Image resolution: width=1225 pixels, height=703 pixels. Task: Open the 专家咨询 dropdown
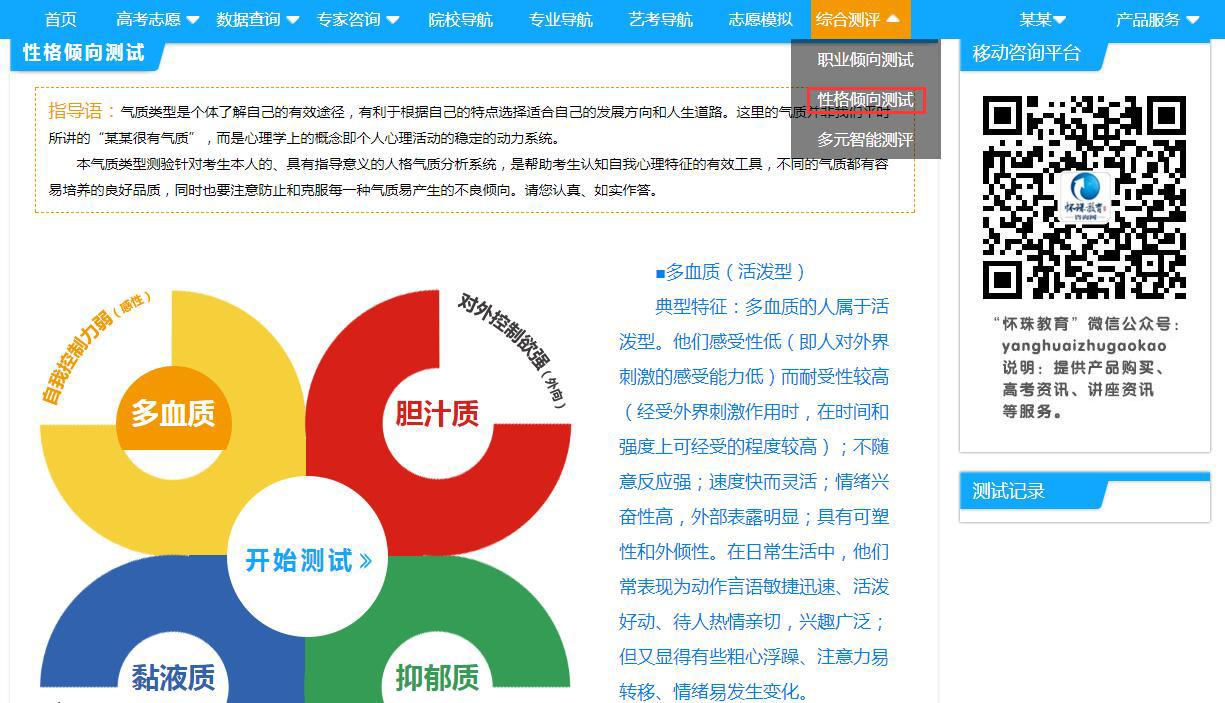pyautogui.click(x=357, y=19)
